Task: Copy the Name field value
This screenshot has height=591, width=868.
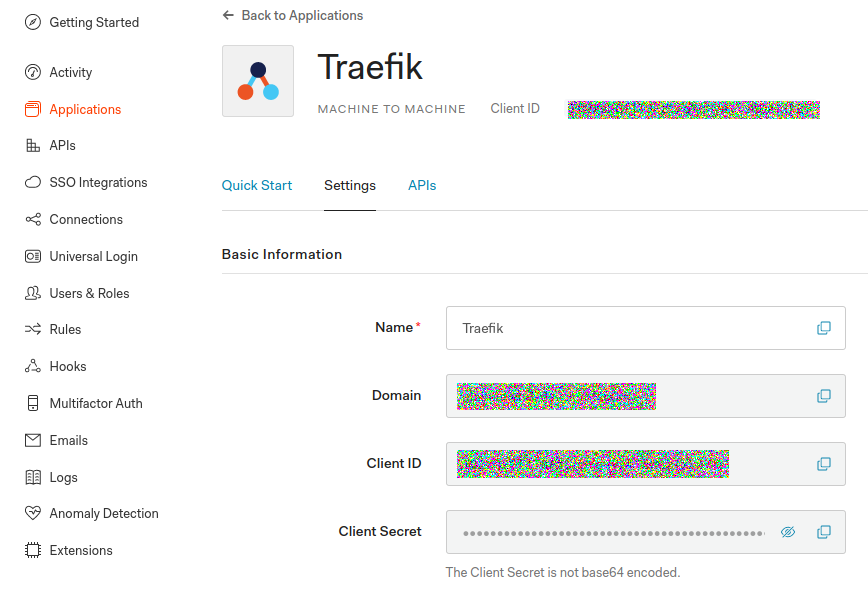Action: [824, 328]
